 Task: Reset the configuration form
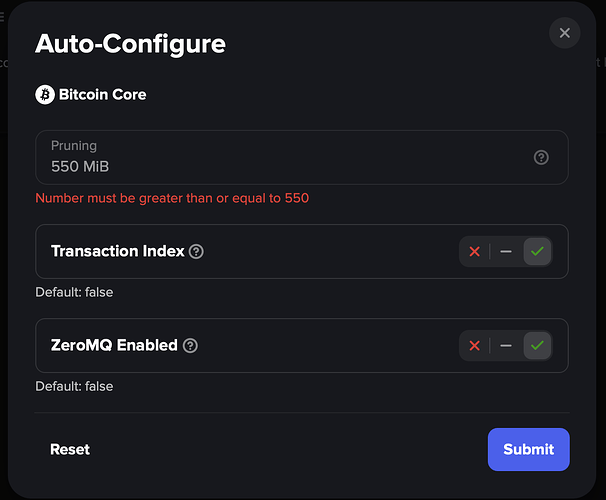coord(70,449)
